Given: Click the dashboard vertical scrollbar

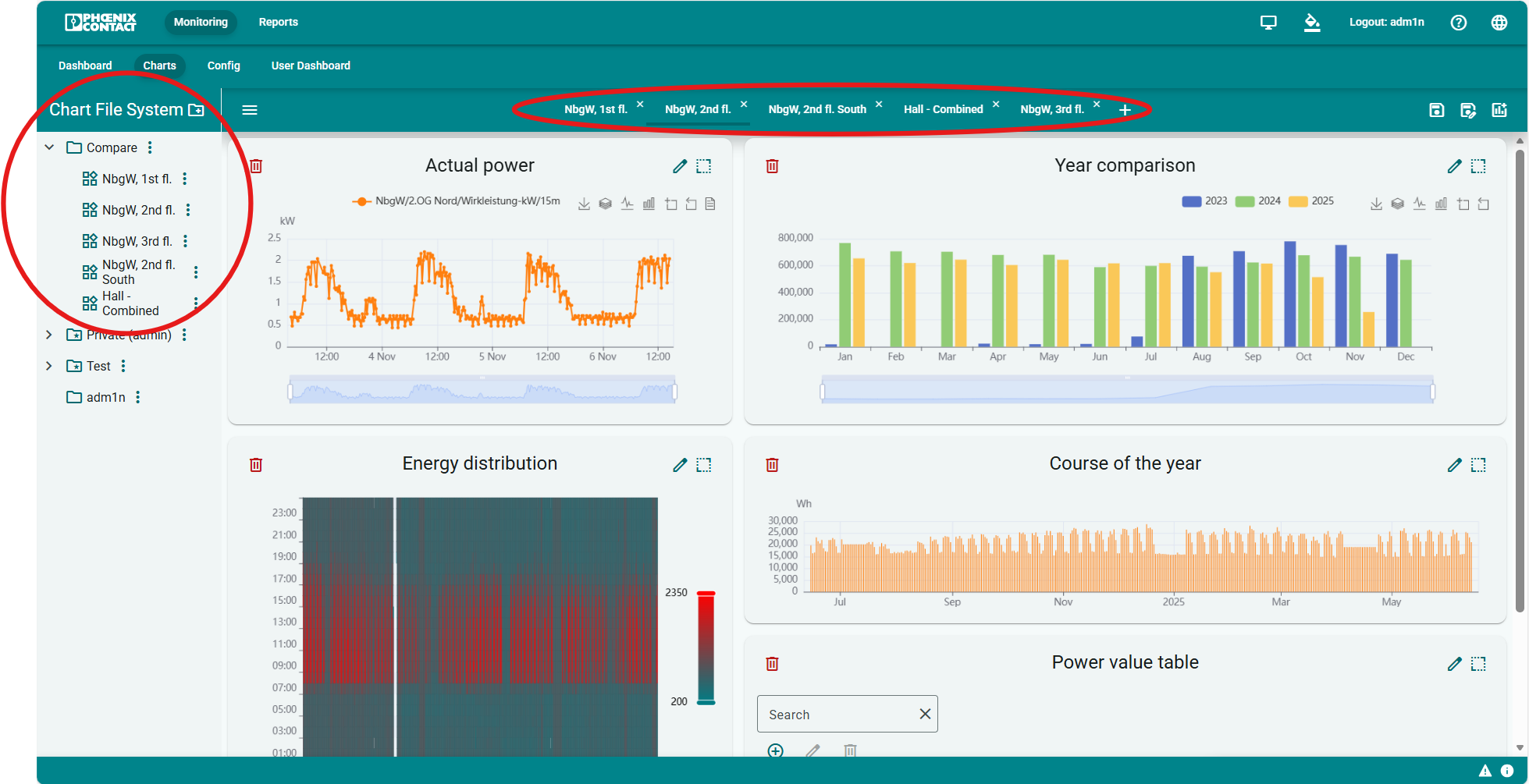Looking at the screenshot, I should tap(1520, 382).
